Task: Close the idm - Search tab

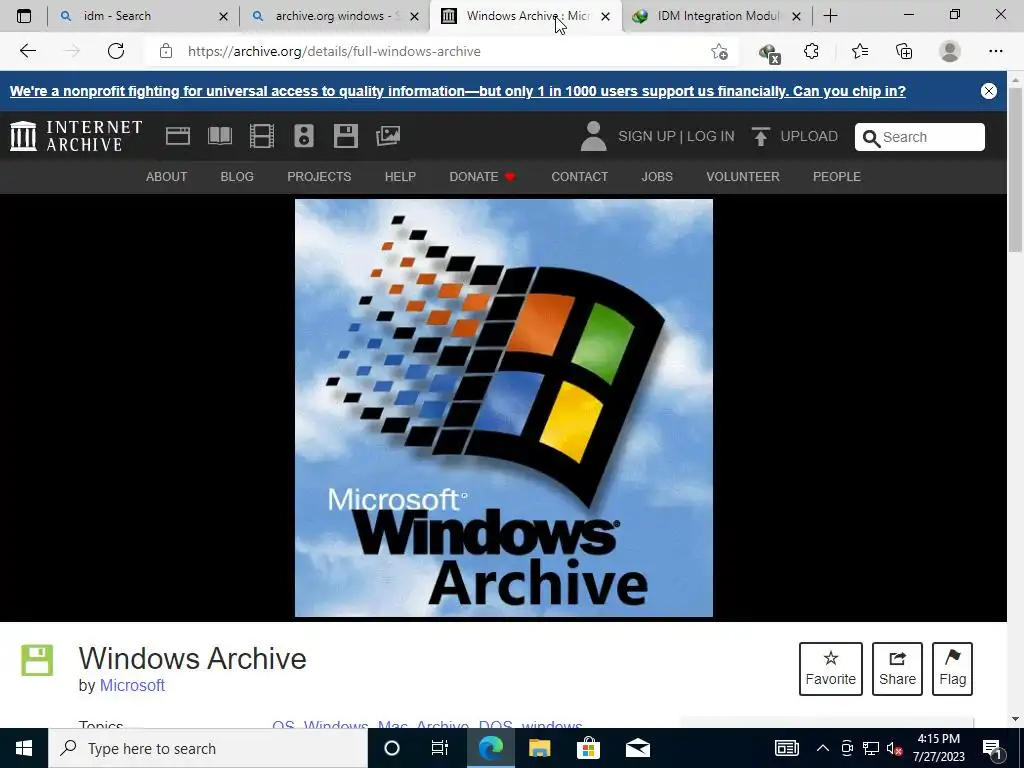Action: [x=223, y=16]
